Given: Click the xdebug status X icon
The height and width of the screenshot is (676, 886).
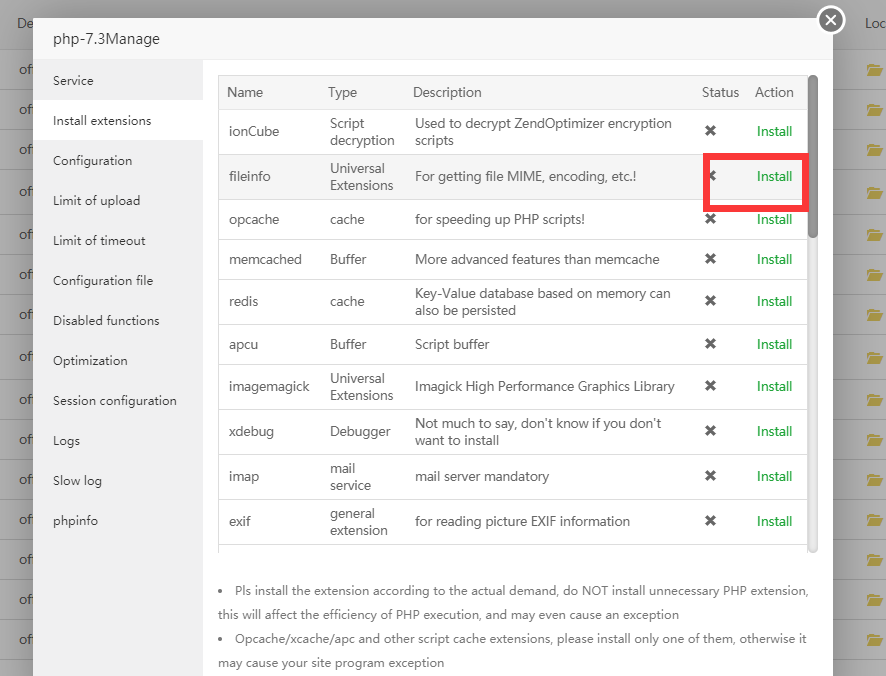Looking at the screenshot, I should tap(710, 431).
